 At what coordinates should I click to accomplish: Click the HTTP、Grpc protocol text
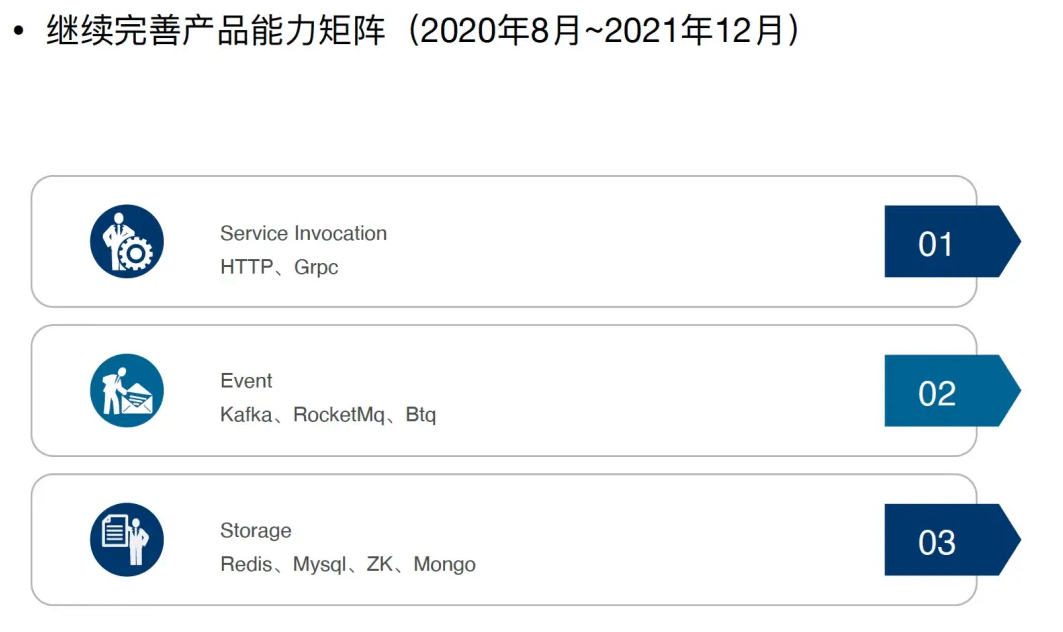click(279, 267)
